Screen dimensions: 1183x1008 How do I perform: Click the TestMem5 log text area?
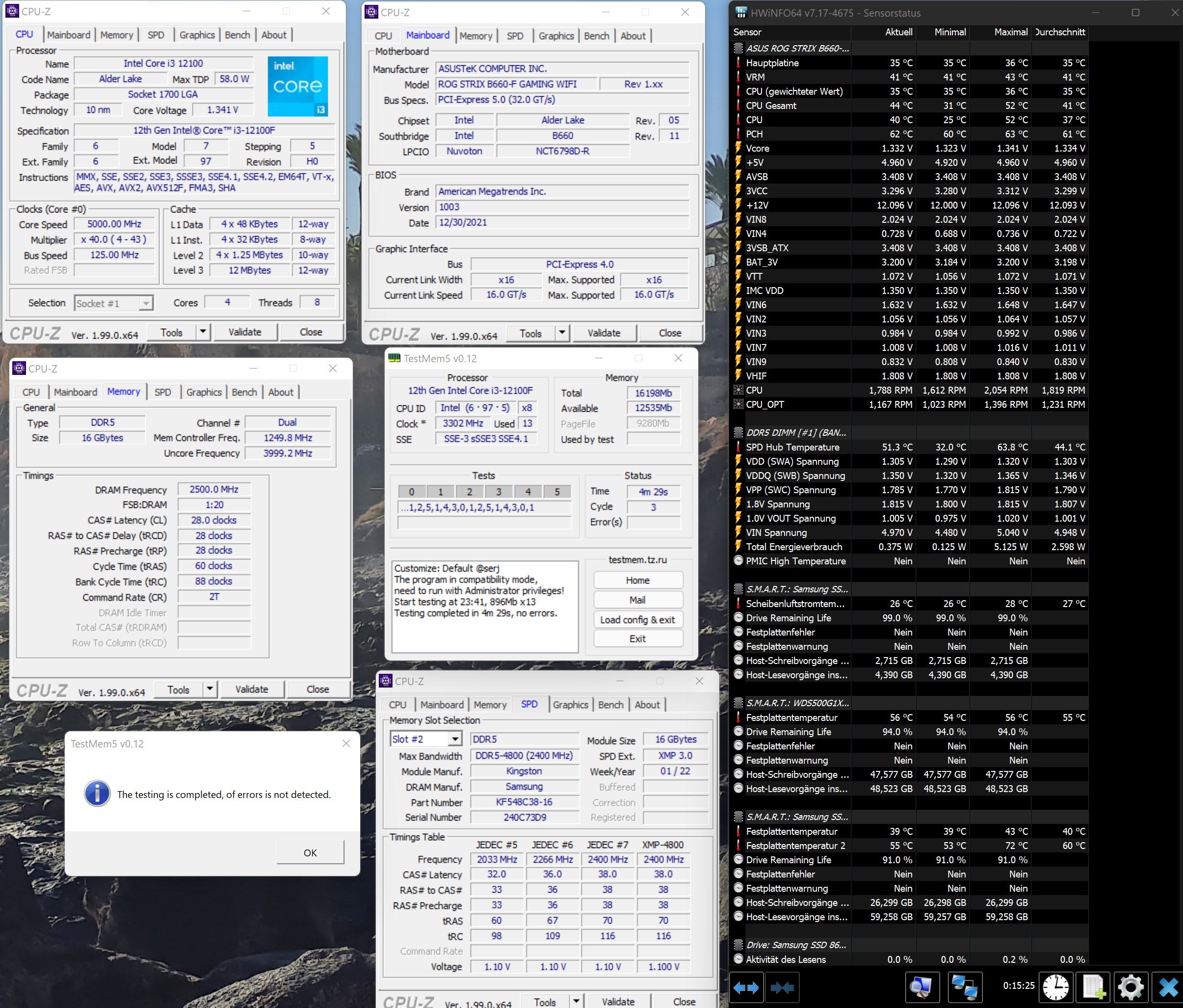[x=485, y=607]
